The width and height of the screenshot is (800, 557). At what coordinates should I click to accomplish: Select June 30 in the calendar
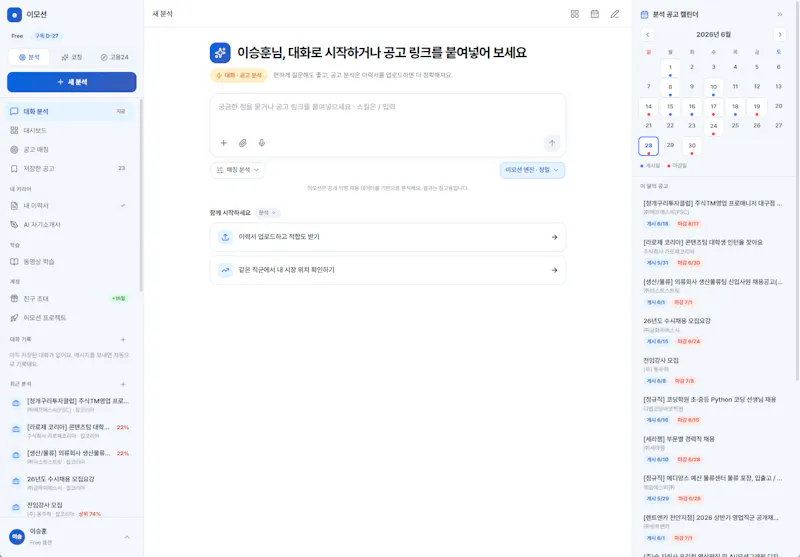(x=692, y=146)
